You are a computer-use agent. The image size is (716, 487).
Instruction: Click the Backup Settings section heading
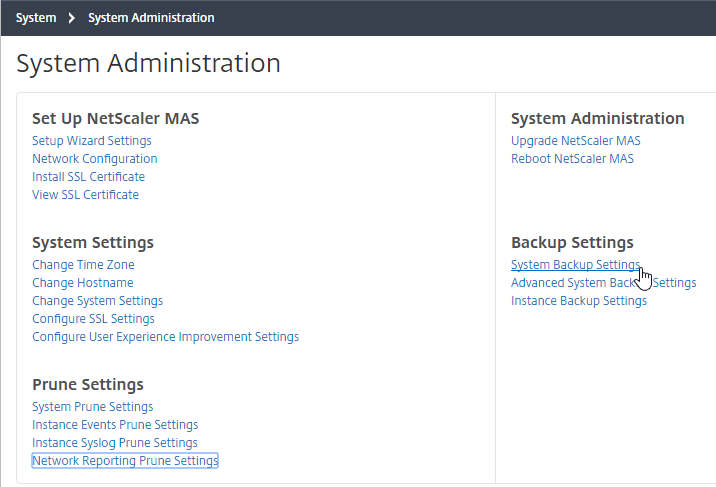pos(572,243)
